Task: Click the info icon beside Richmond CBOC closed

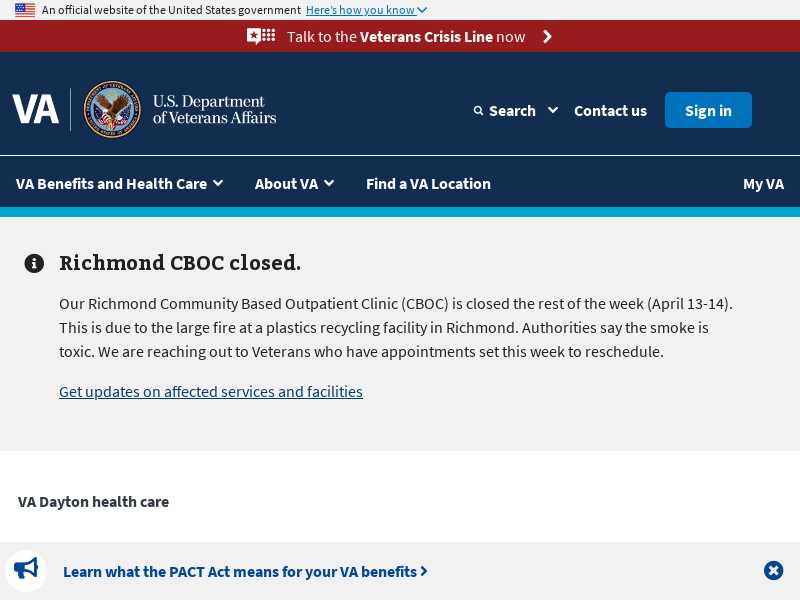Action: pos(34,263)
